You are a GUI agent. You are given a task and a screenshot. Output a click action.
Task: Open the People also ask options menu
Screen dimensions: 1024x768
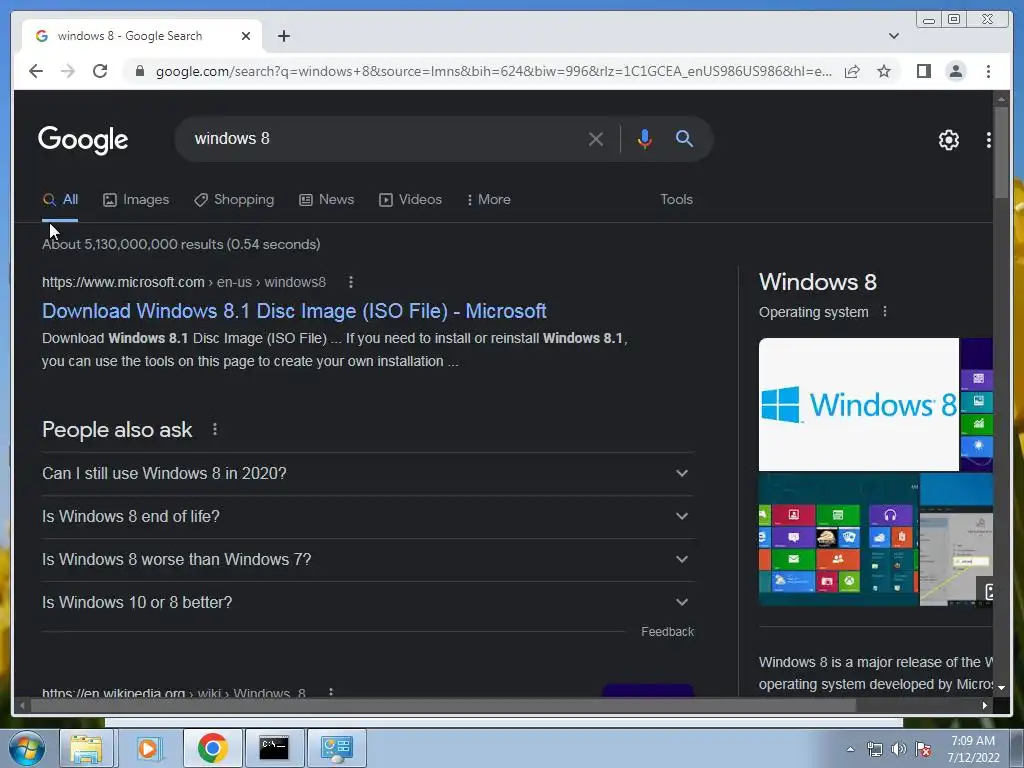coord(214,430)
